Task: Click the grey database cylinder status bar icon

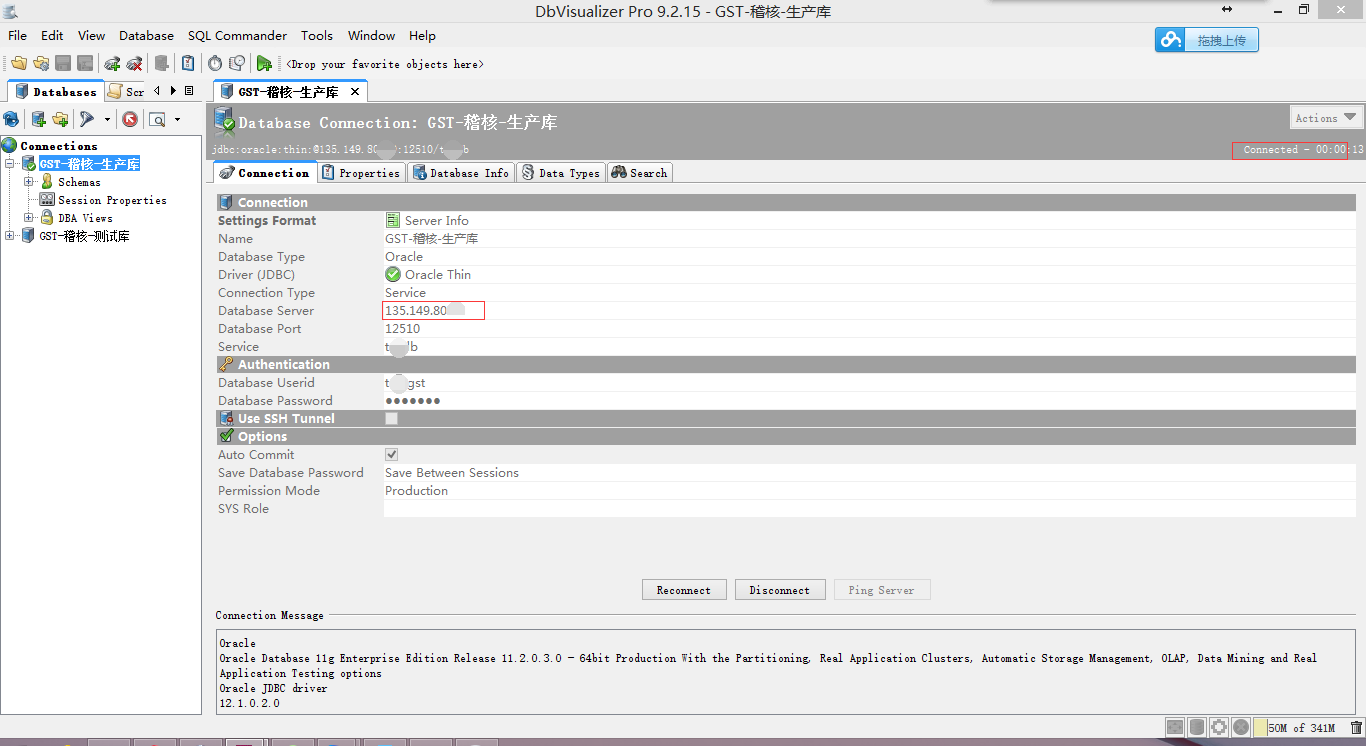Action: 1197,728
